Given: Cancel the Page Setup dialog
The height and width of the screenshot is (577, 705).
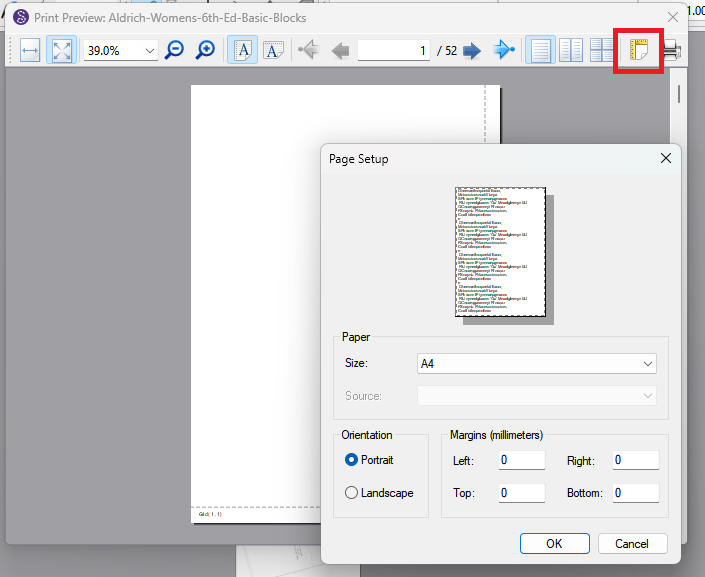Looking at the screenshot, I should tap(632, 544).
